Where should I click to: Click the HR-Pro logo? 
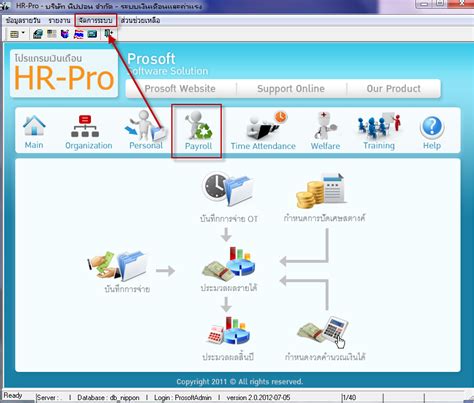point(64,73)
